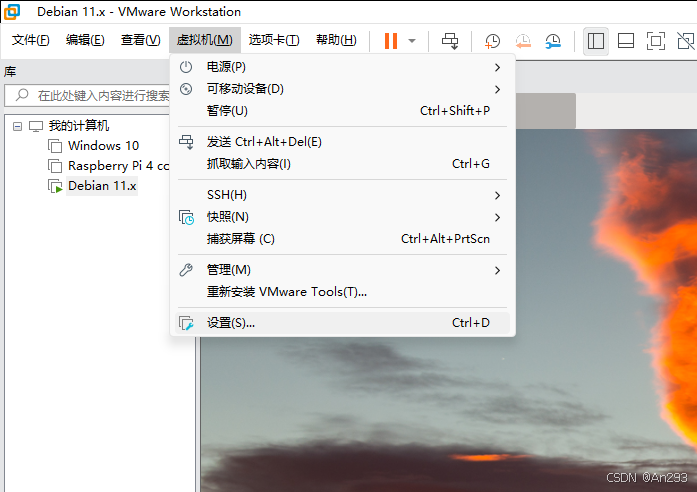Image resolution: width=697 pixels, height=492 pixels.
Task: Click the running Debian 11.x VM icon
Action: pos(55,186)
